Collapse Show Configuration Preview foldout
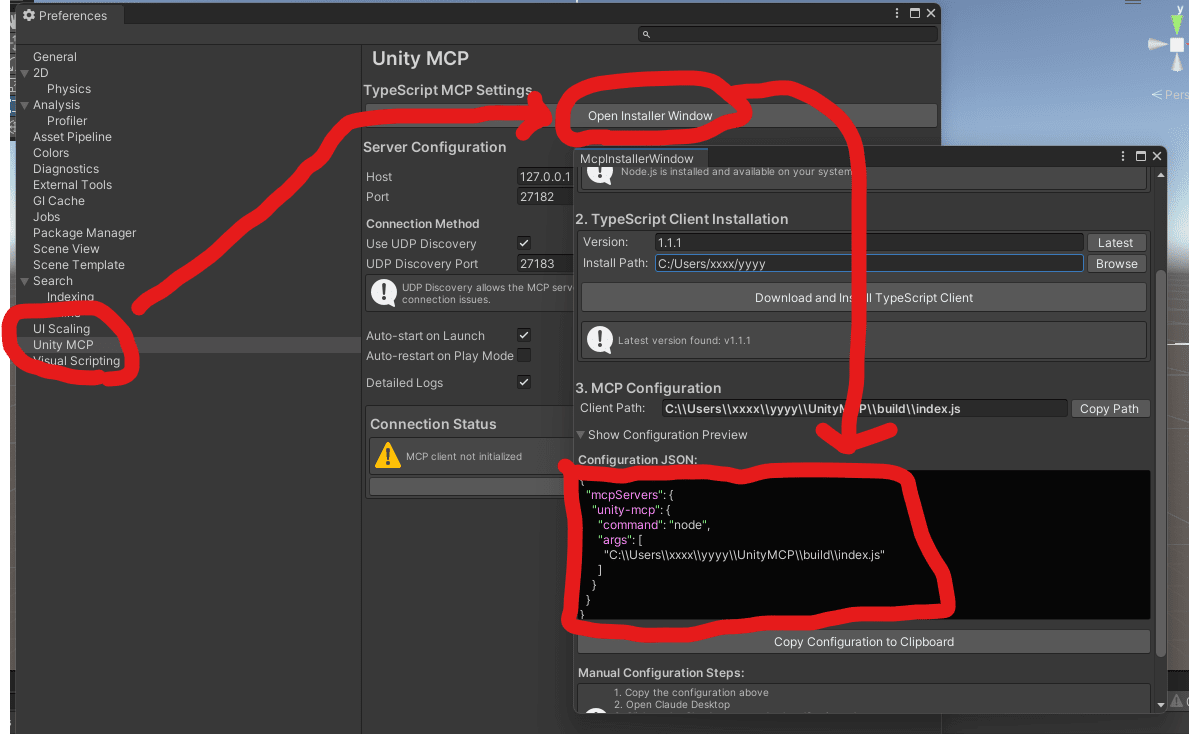This screenshot has height=734, width=1189. [x=581, y=434]
